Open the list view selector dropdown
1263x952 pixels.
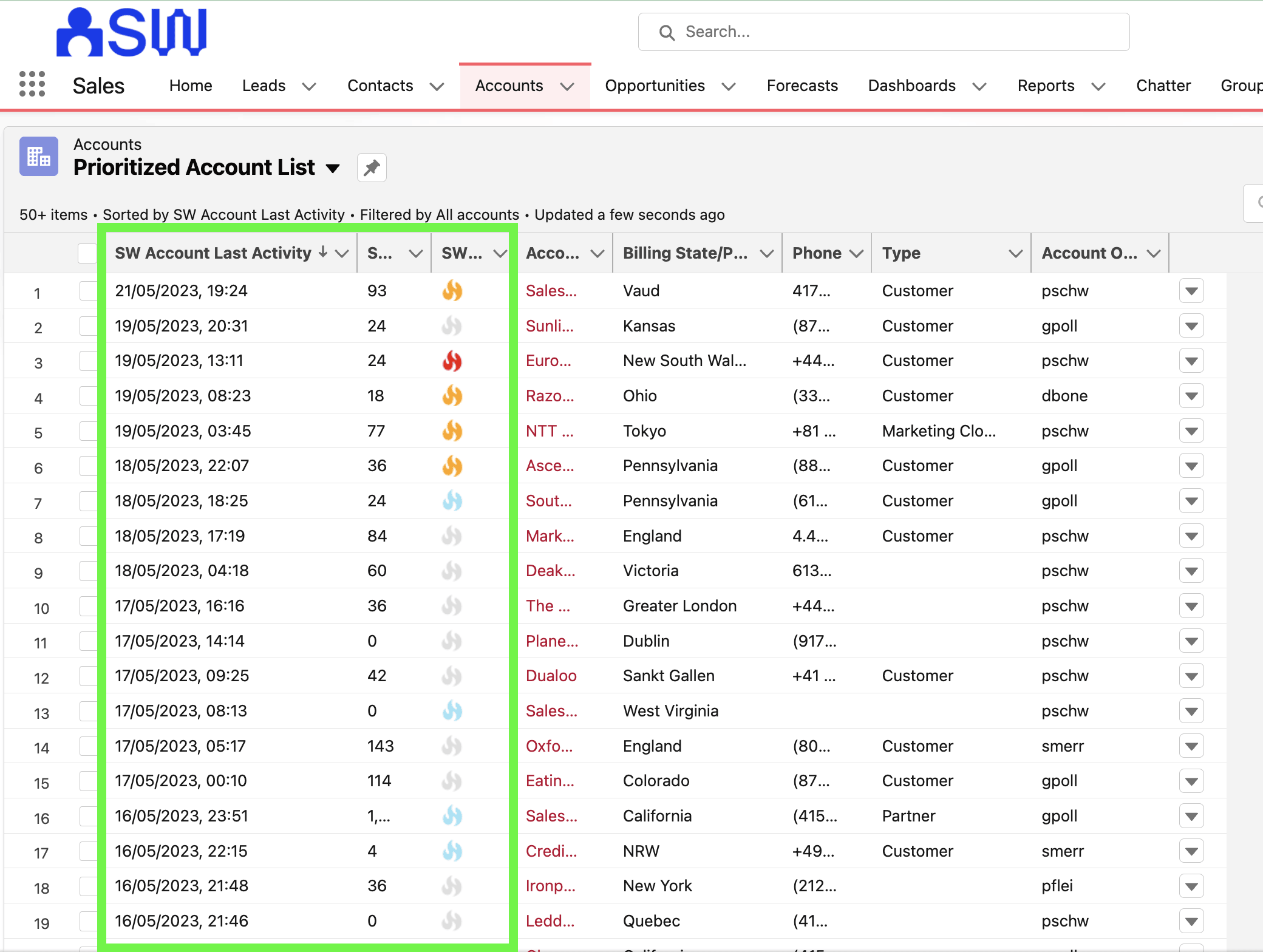[x=333, y=169]
